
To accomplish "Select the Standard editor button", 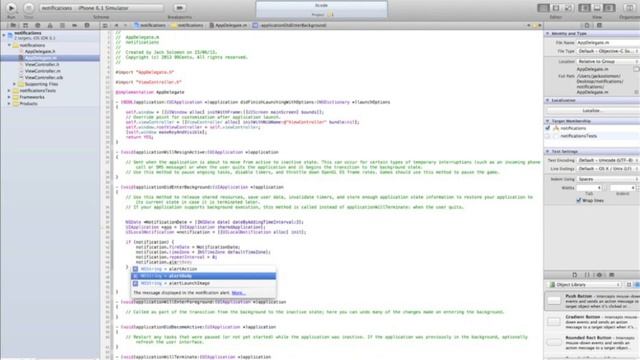I will [x=543, y=8].
